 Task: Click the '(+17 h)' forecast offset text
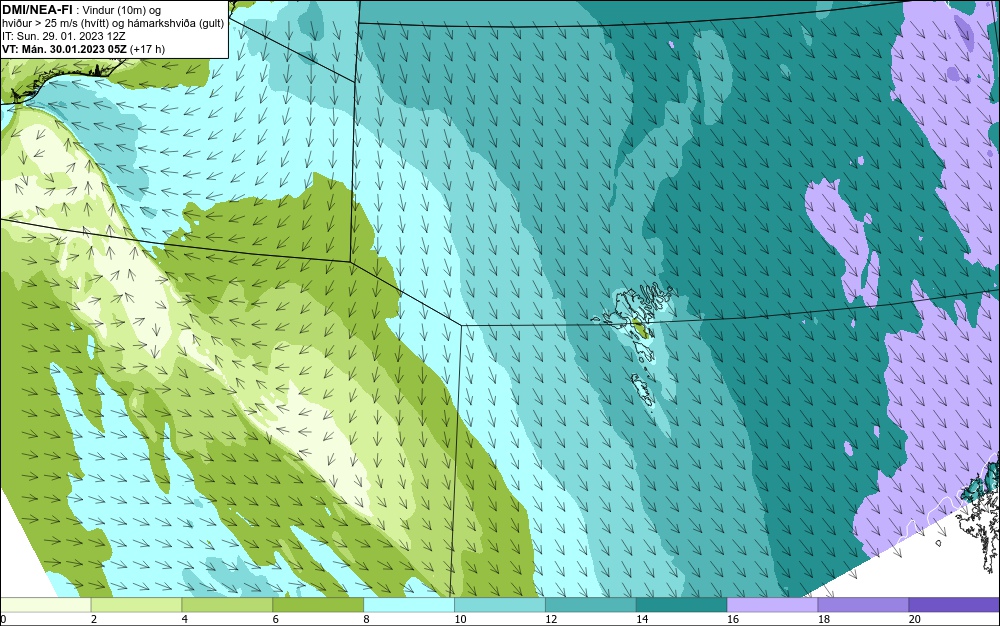pyautogui.click(x=147, y=49)
